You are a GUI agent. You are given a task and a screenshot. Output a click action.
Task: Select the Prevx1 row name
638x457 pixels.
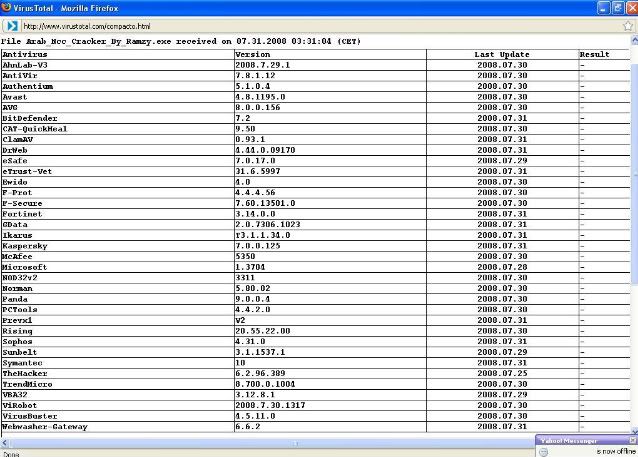[17, 320]
